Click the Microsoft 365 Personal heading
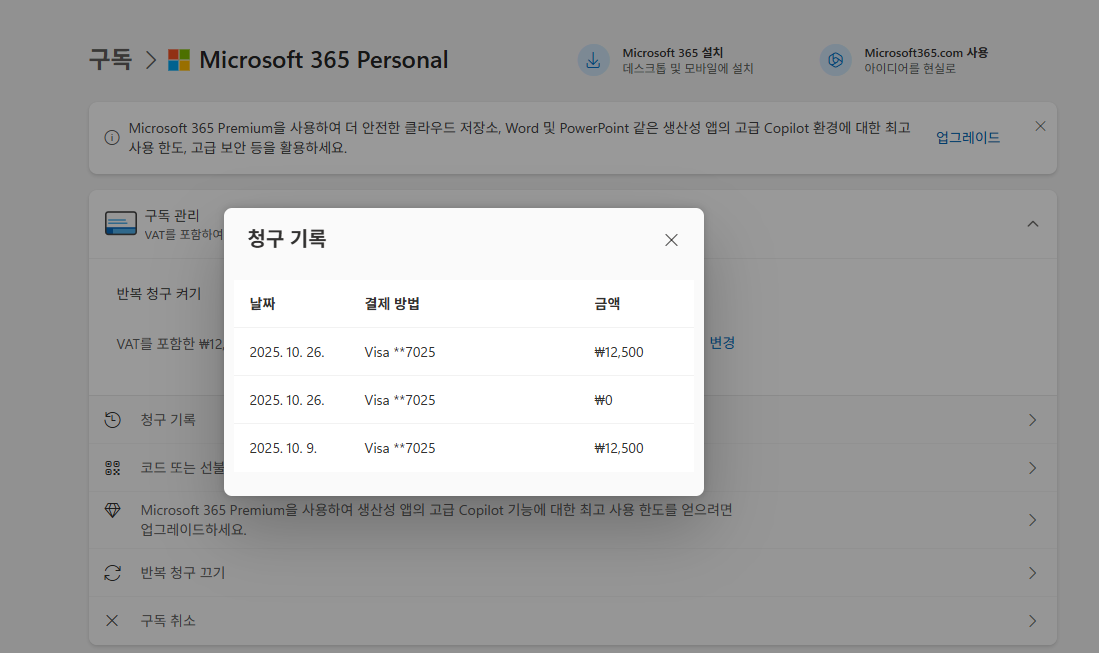 [x=324, y=60]
